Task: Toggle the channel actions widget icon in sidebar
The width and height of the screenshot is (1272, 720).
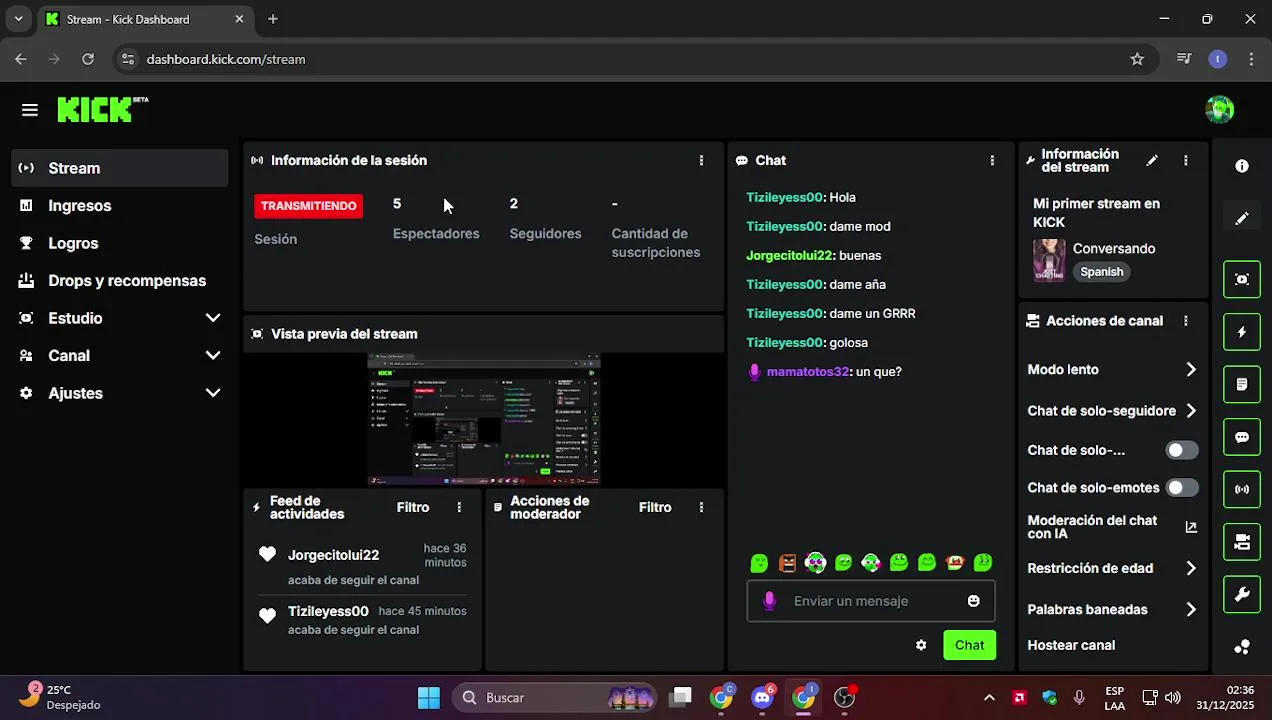Action: (x=1242, y=542)
